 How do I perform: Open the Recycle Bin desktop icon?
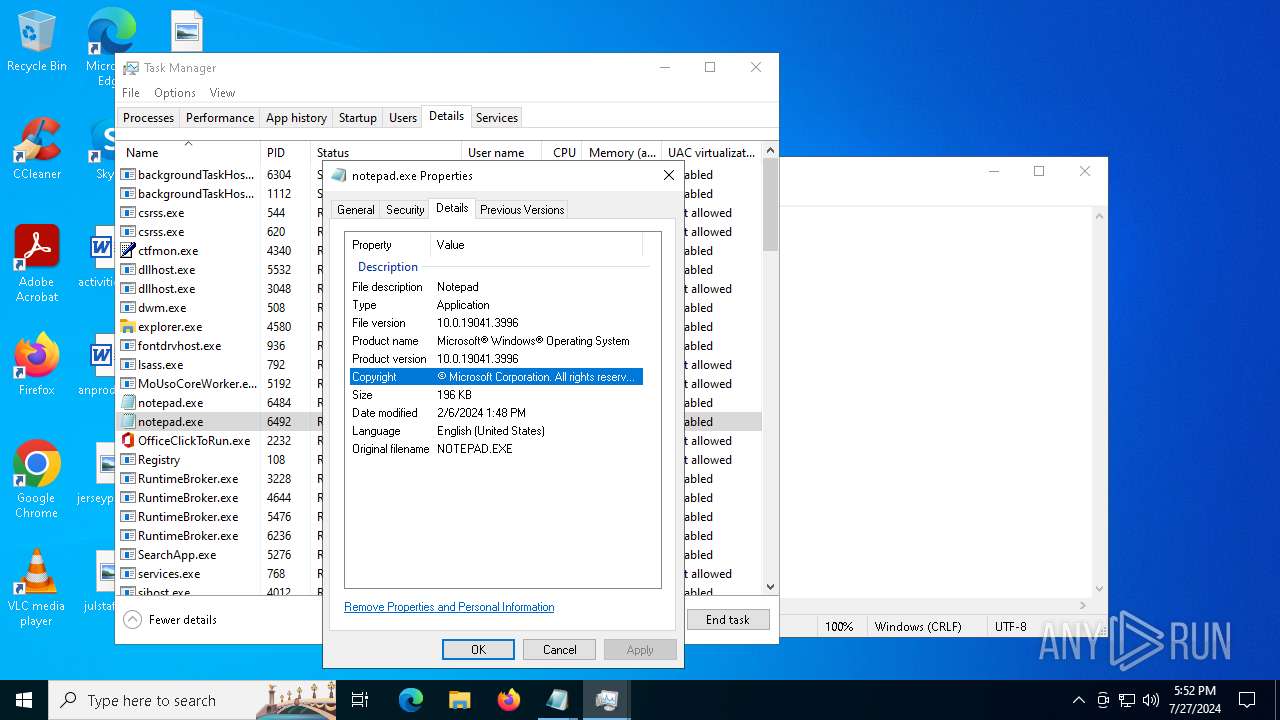coord(37,42)
